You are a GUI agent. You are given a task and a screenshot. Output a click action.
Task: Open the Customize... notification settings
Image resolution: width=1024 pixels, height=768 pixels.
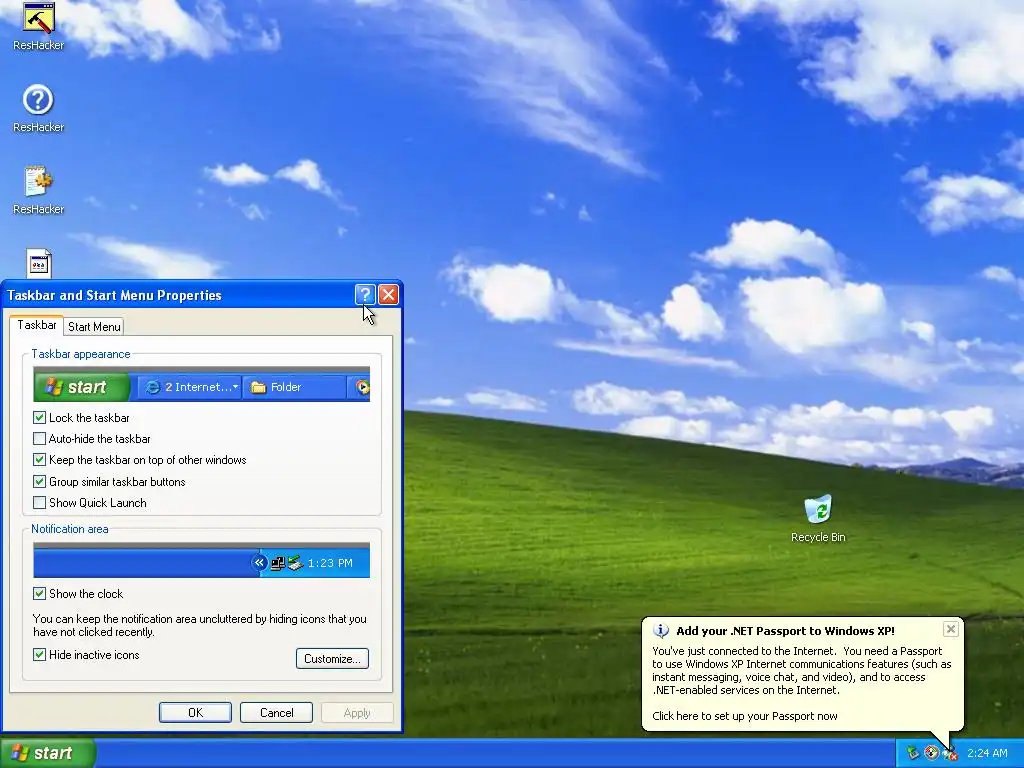pyautogui.click(x=332, y=658)
